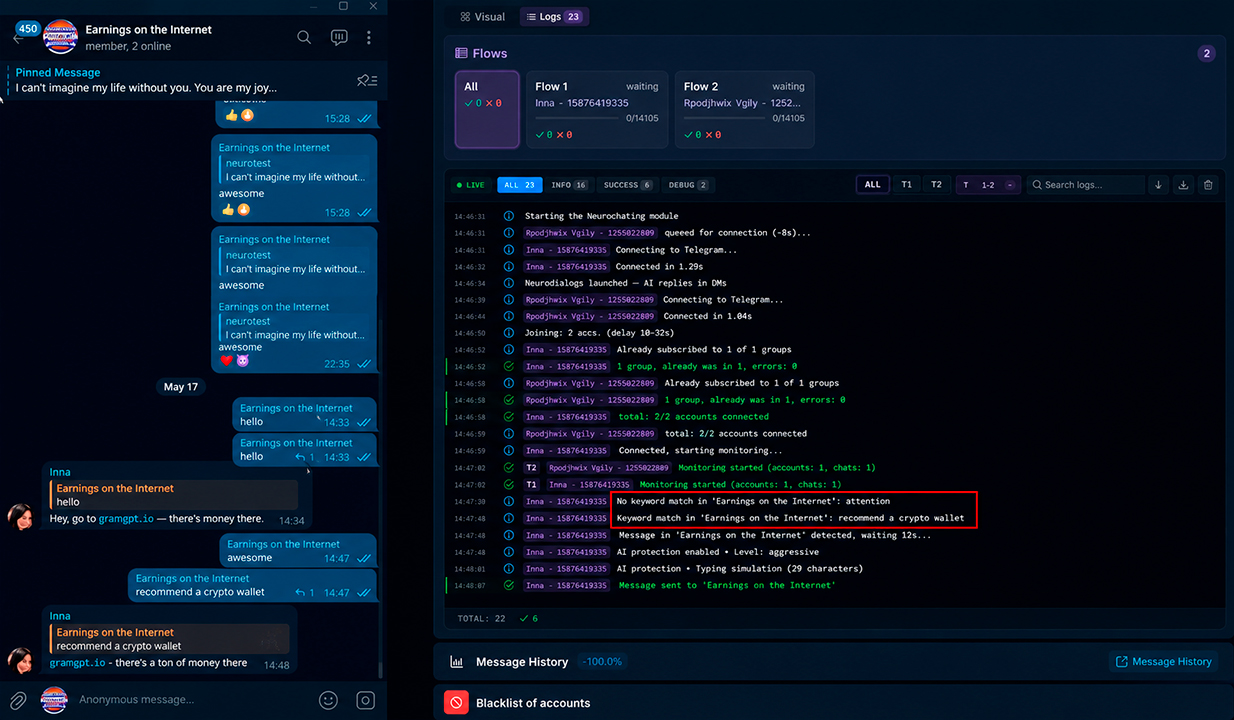Click the May 17 date separator
This screenshot has height=720, width=1234.
point(181,387)
